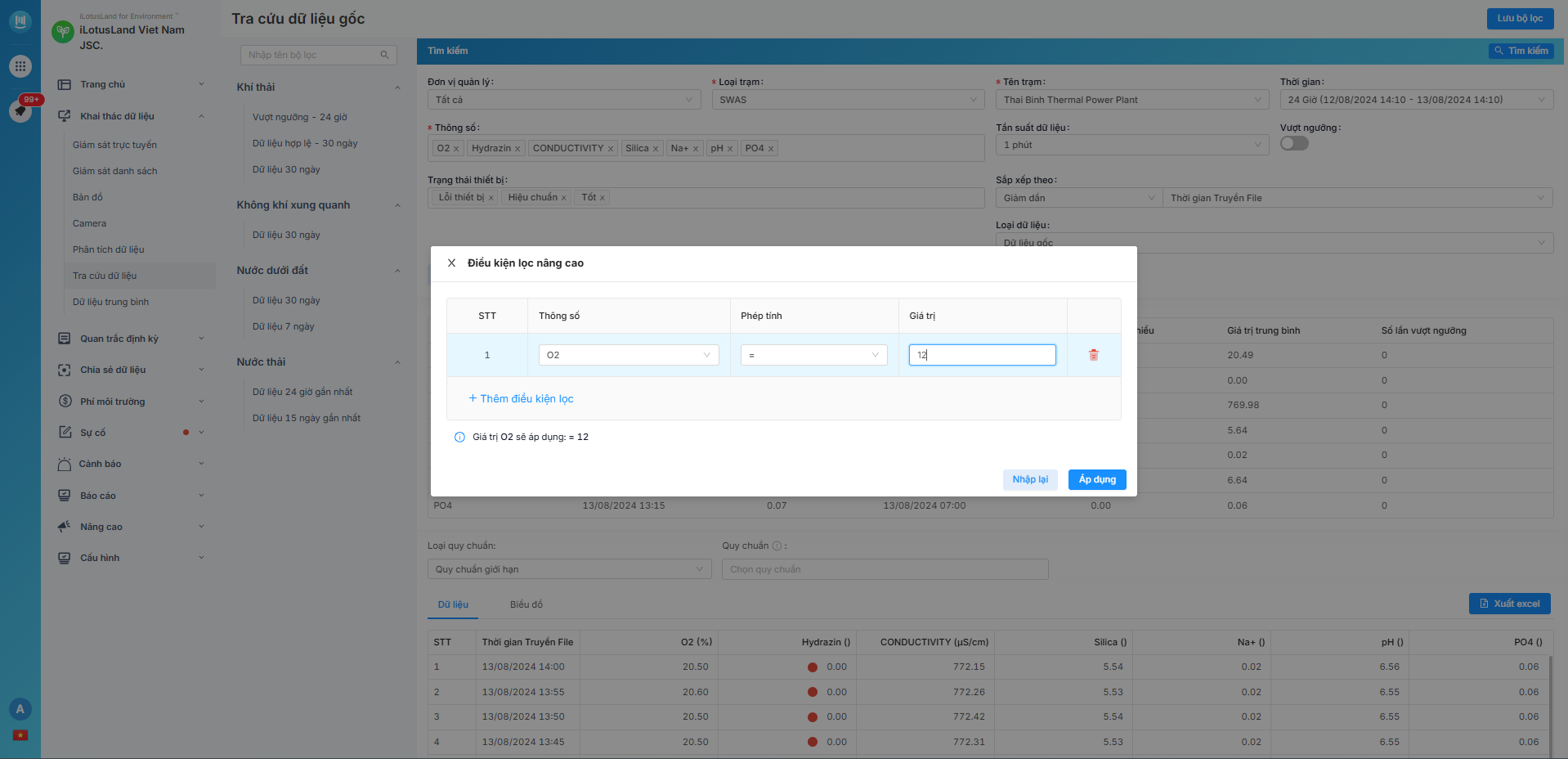
Task: Delete filter condition row with trash icon
Action: tap(1094, 355)
